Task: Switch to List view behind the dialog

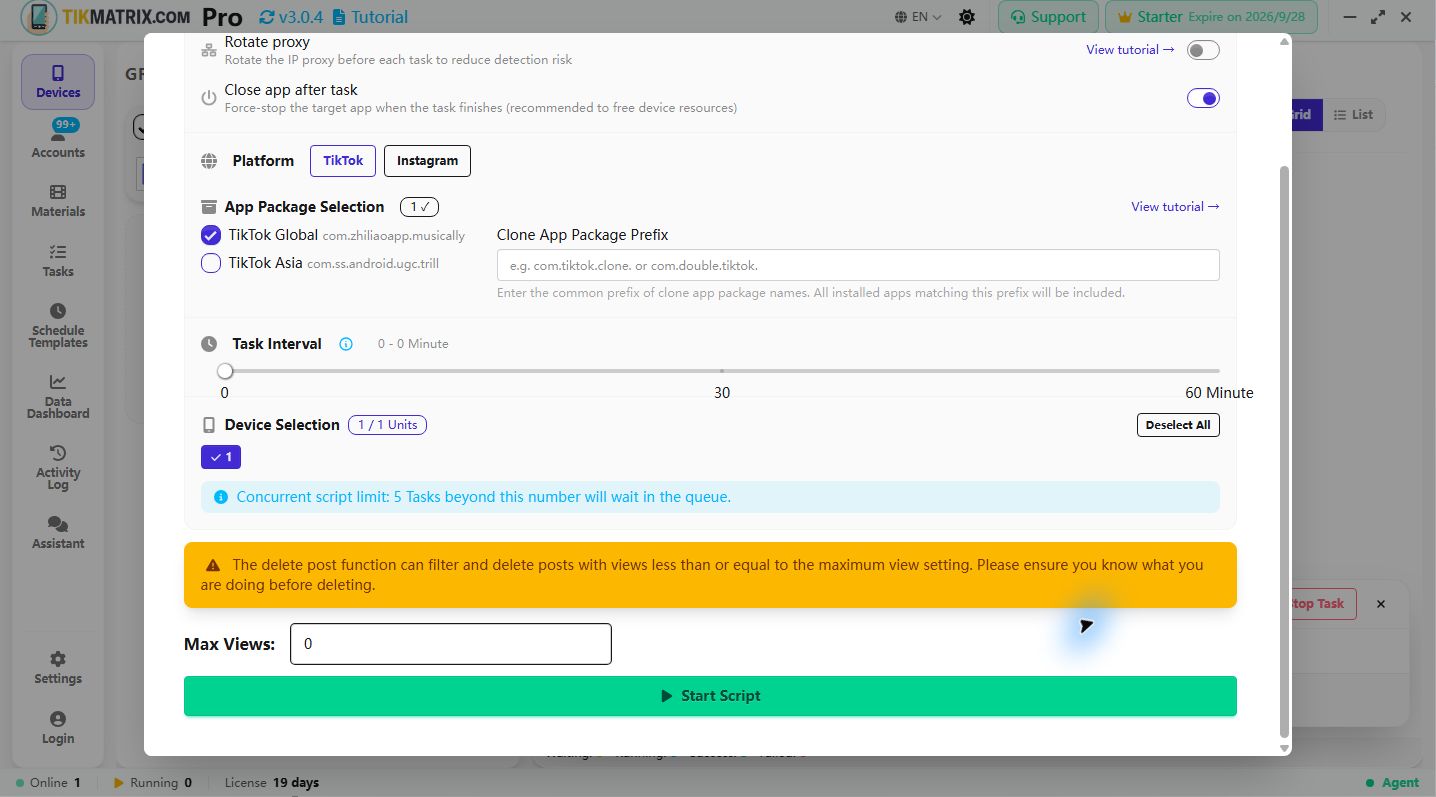Action: click(1354, 115)
